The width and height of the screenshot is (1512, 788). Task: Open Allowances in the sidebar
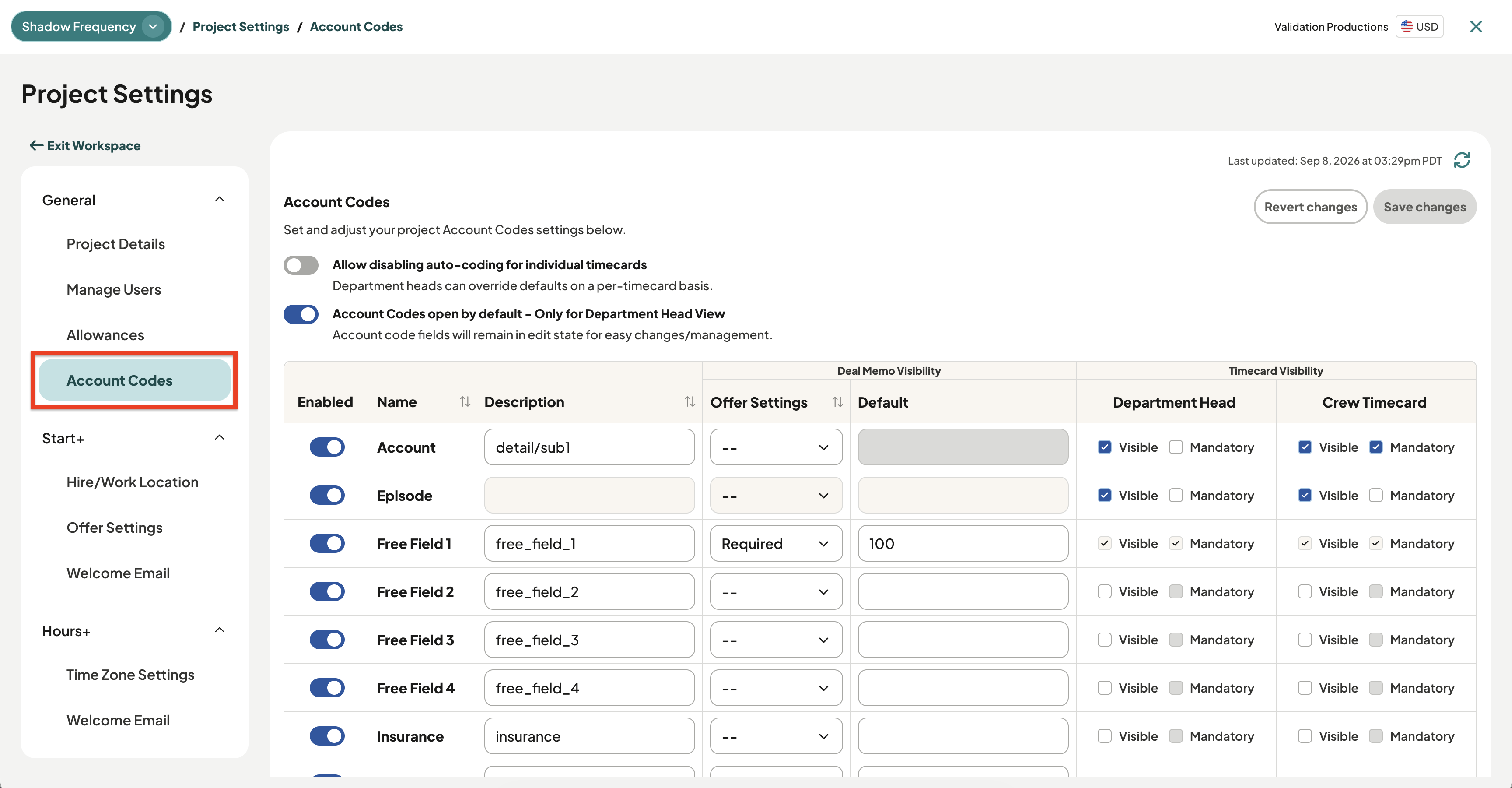[x=105, y=335]
